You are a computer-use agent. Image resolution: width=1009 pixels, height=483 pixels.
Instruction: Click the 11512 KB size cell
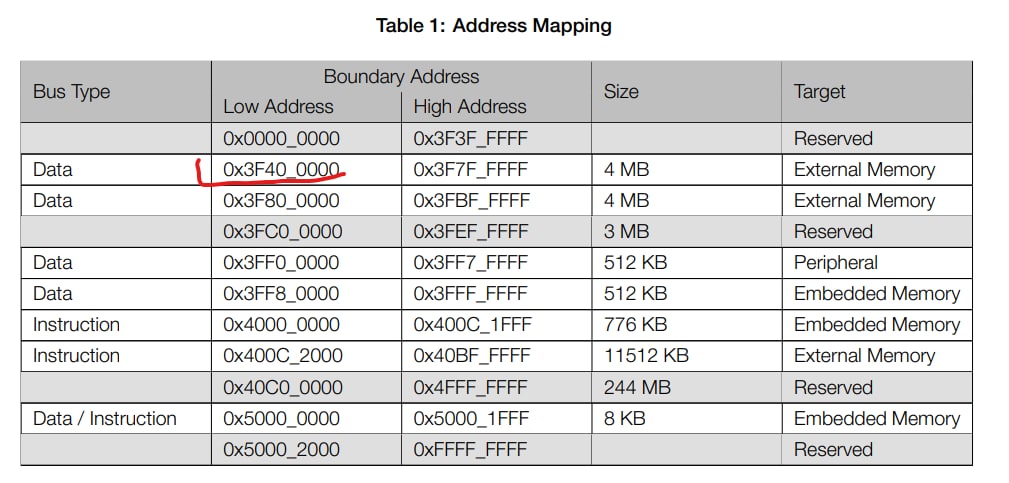click(x=646, y=356)
